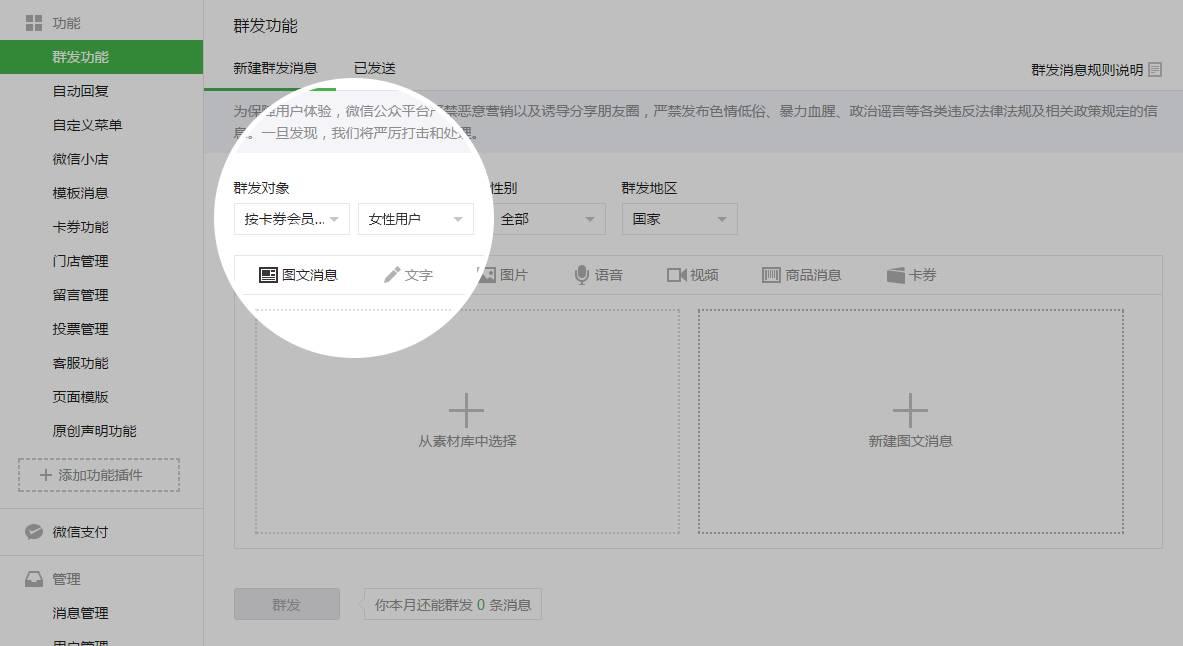Select the 卡券 coupon icon
Viewport: 1183px width, 646px height.
(896, 275)
